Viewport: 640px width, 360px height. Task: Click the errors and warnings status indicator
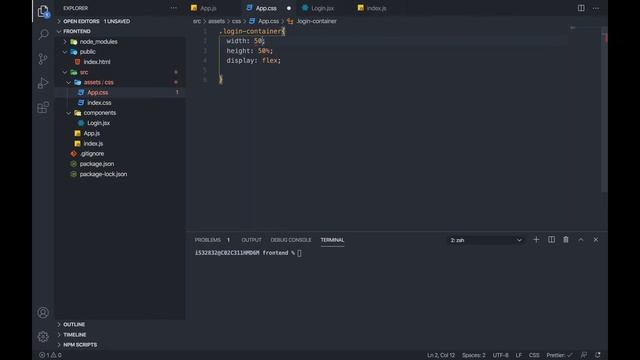pyautogui.click(x=50, y=355)
